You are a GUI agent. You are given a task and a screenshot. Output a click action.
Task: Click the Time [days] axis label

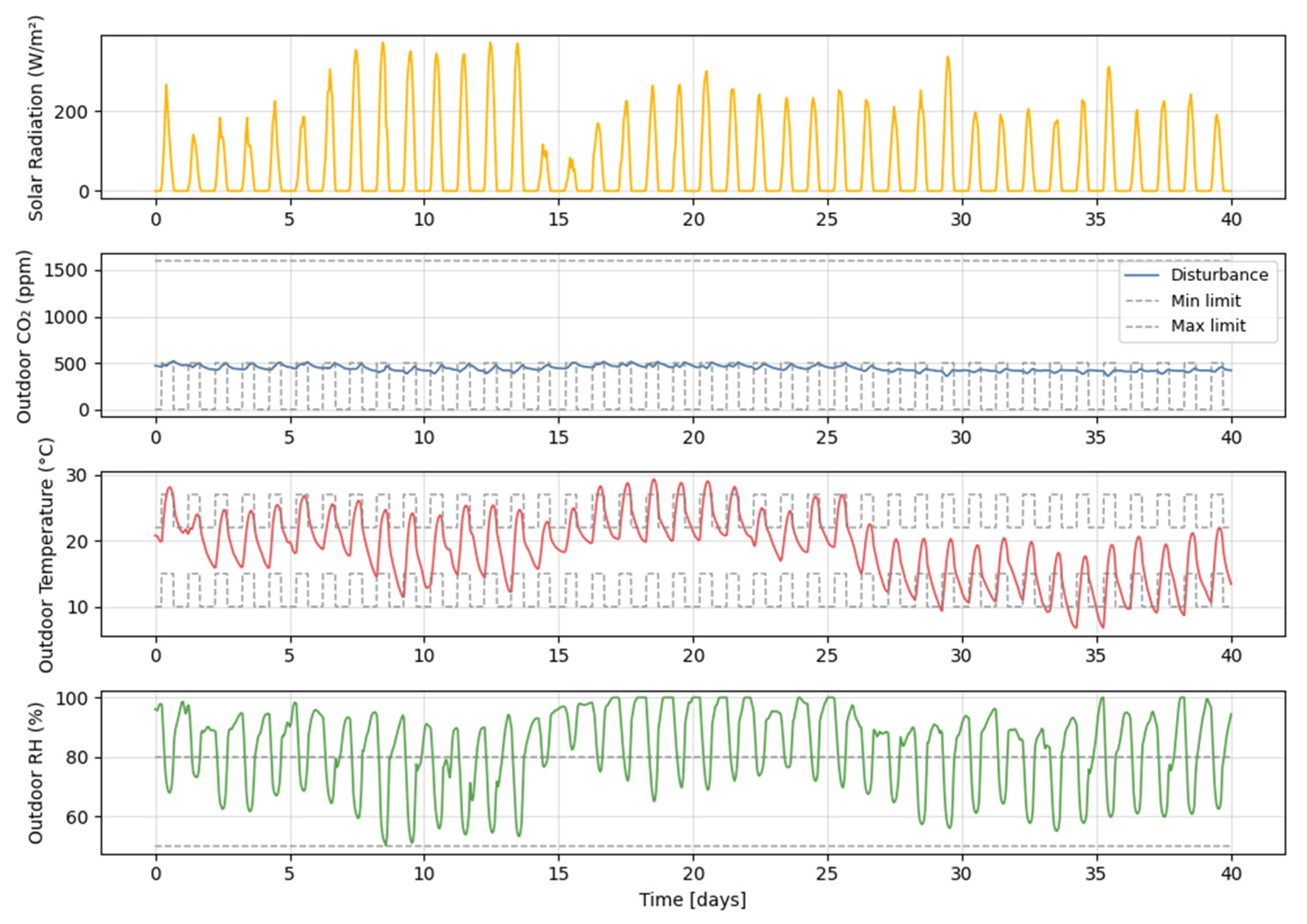click(x=692, y=900)
